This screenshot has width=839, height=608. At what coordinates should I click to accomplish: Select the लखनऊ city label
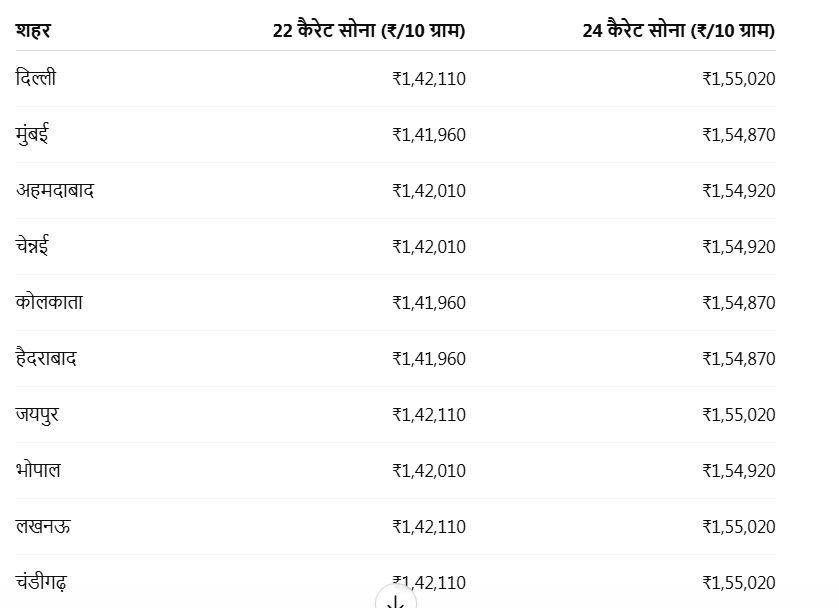(43, 527)
